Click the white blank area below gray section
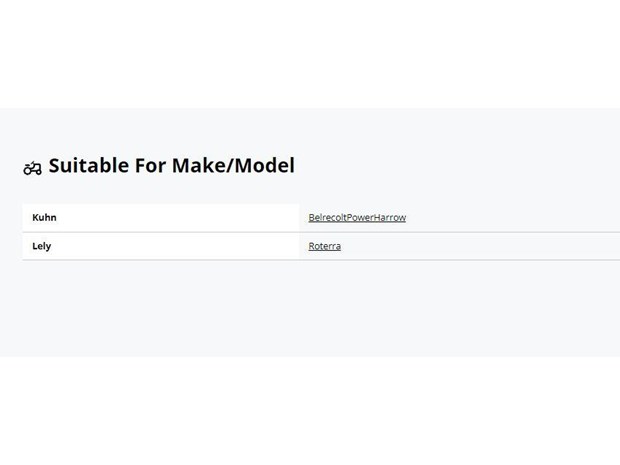The image size is (620, 465). tap(310, 411)
